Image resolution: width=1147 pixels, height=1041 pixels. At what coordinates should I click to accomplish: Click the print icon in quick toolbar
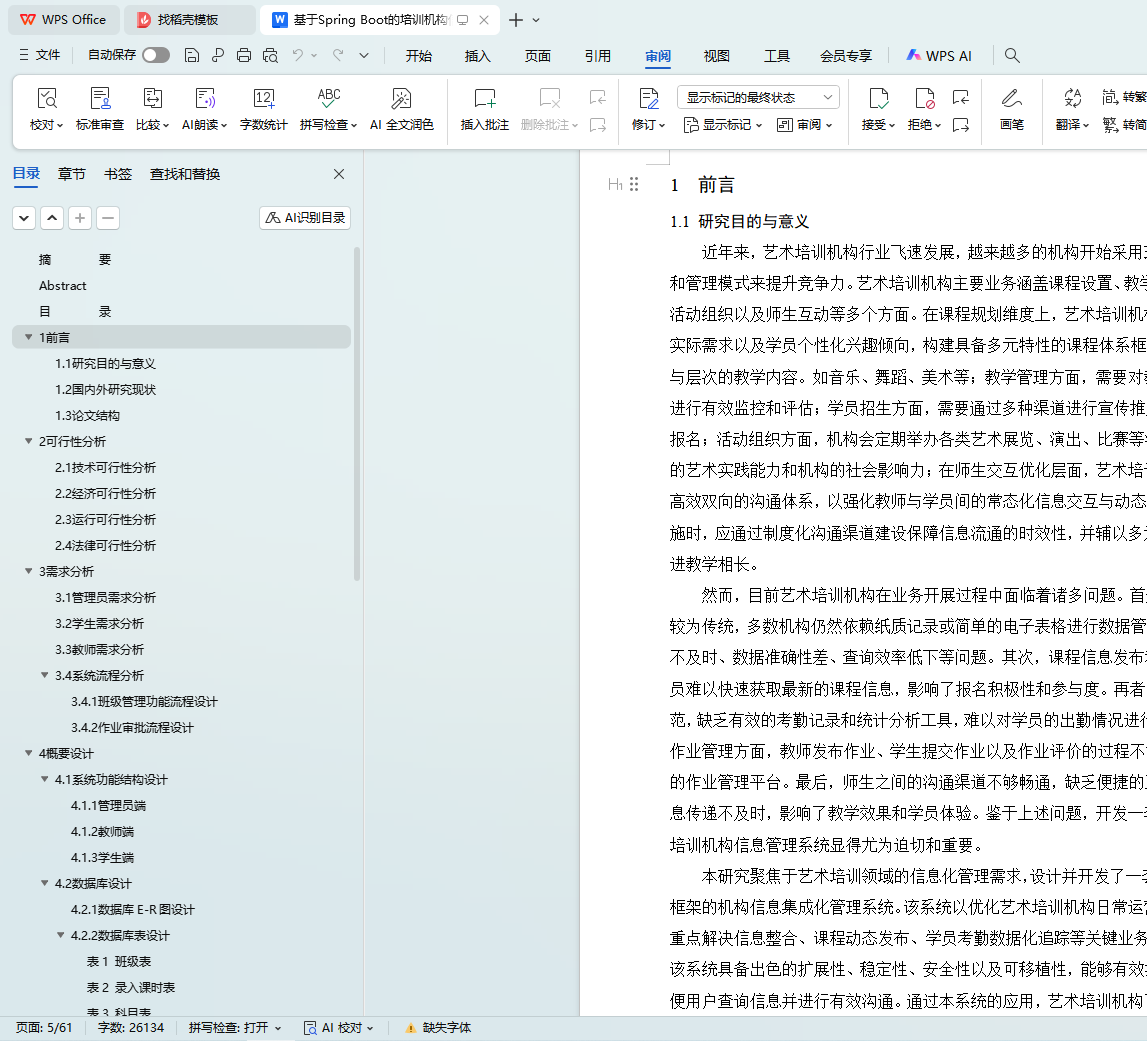click(x=244, y=56)
